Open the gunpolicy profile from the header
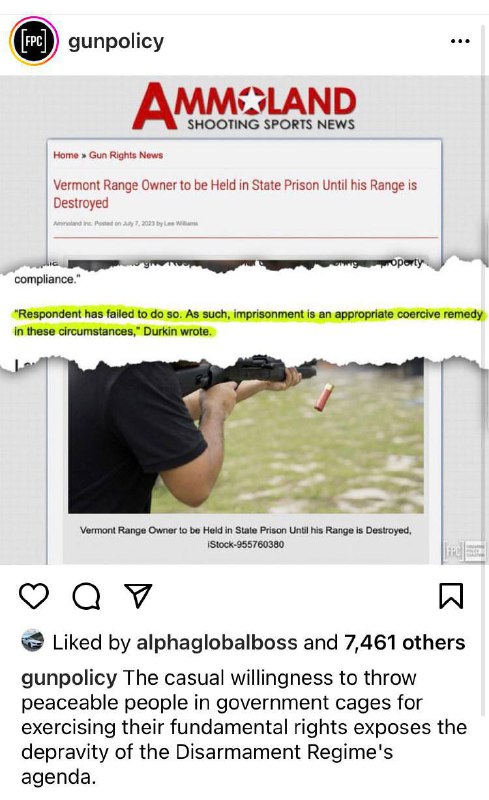This screenshot has height=800, width=489. pos(116,41)
